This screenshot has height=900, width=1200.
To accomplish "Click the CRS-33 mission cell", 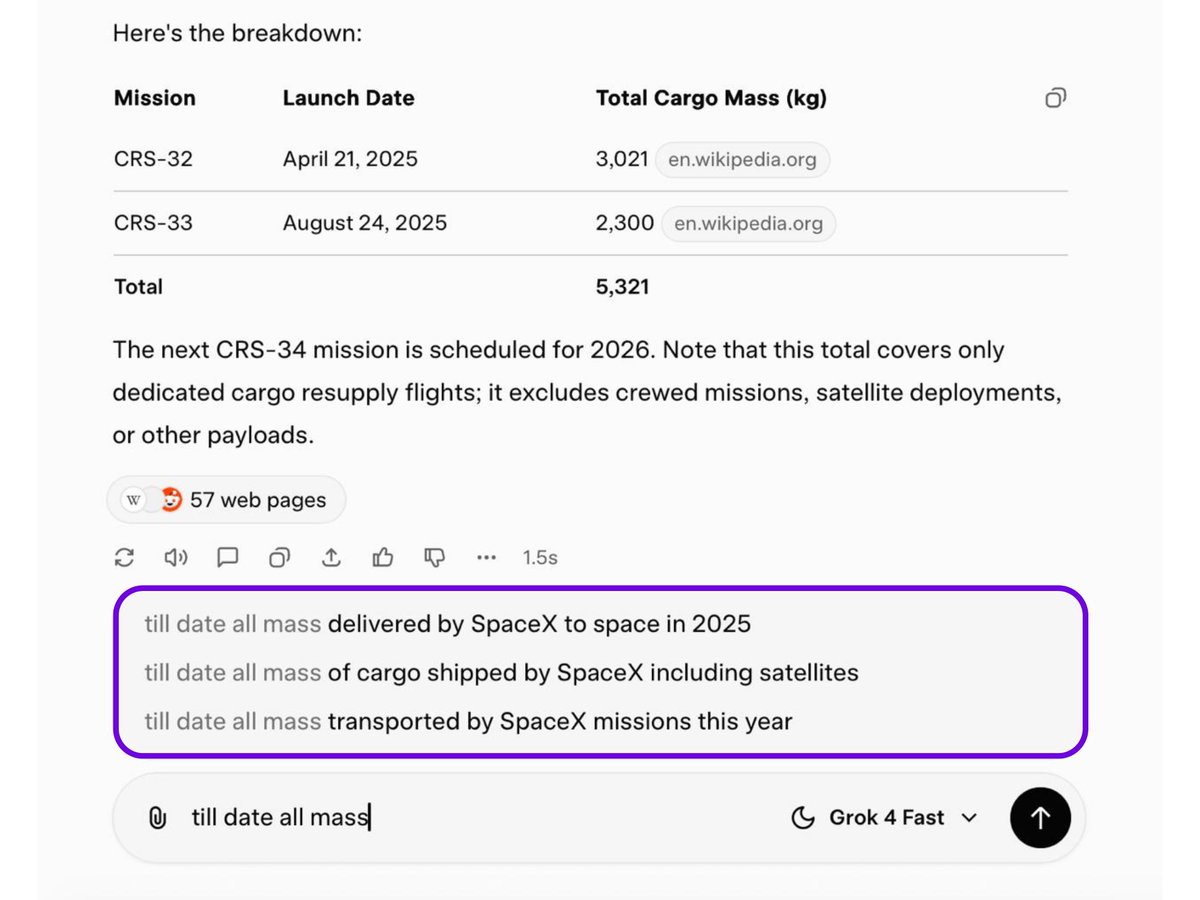I will coord(153,223).
